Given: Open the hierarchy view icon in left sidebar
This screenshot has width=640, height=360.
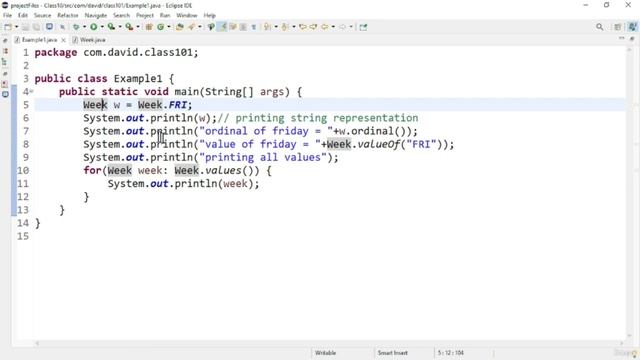Looking at the screenshot, I should tap(5, 62).
